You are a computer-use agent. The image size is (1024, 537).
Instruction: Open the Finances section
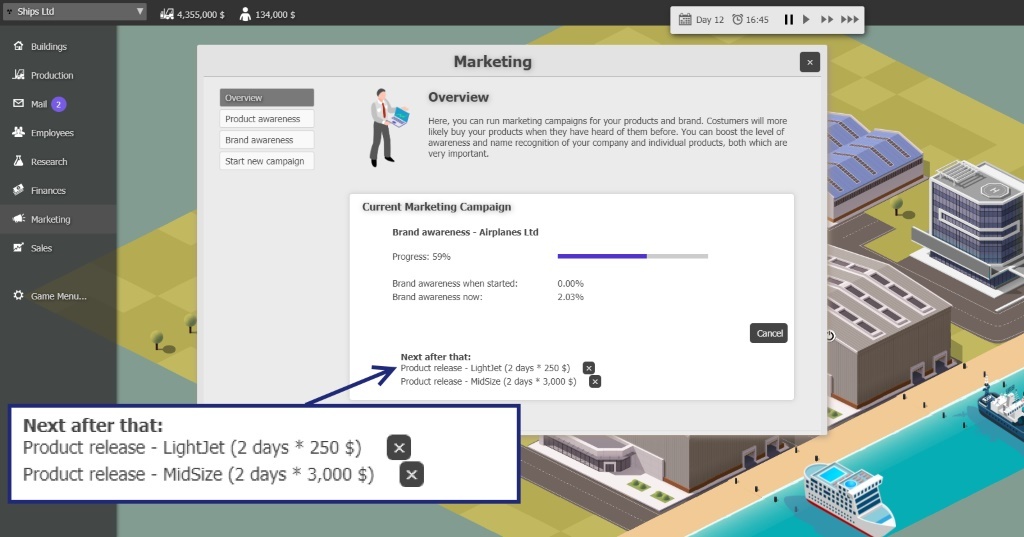47,190
